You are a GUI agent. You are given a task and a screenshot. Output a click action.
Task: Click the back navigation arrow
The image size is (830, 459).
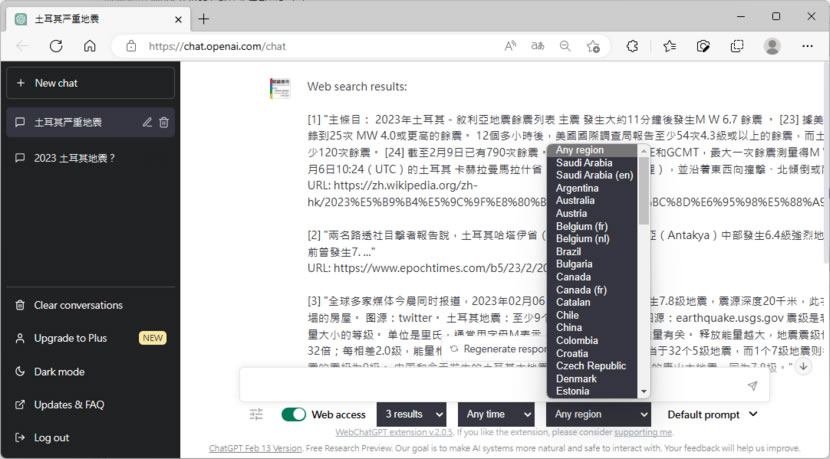pos(22,46)
